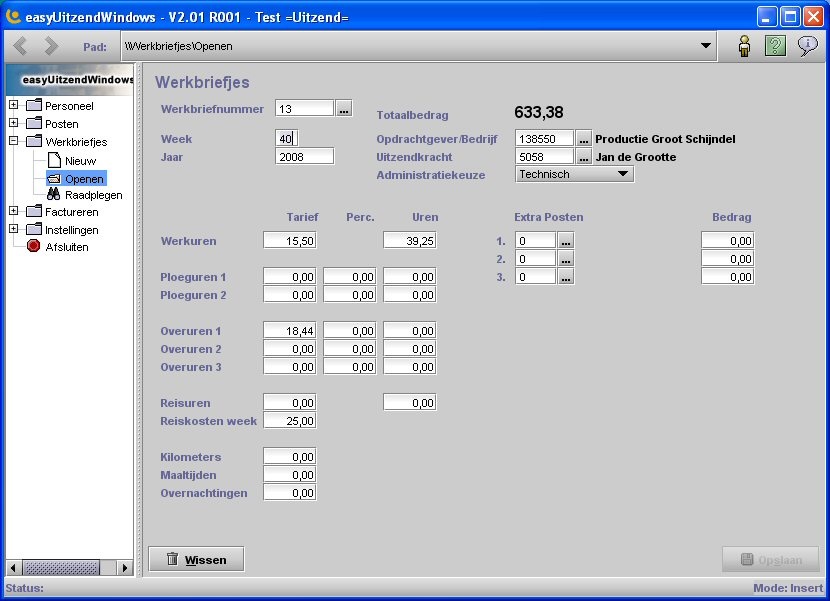Click Extra Posten 1 code field
Image resolution: width=830 pixels, height=601 pixels.
536,240
